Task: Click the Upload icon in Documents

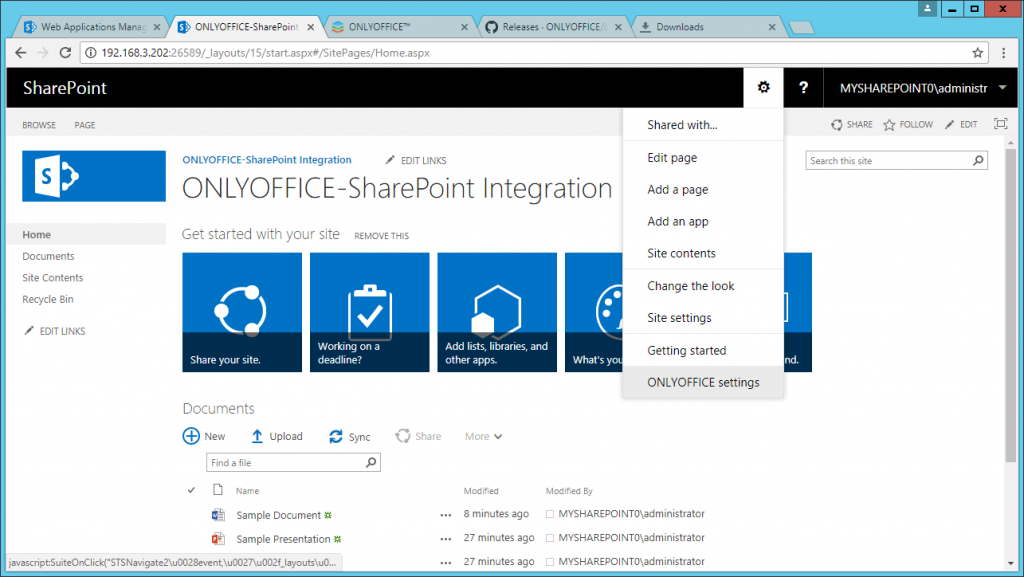Action: (257, 436)
